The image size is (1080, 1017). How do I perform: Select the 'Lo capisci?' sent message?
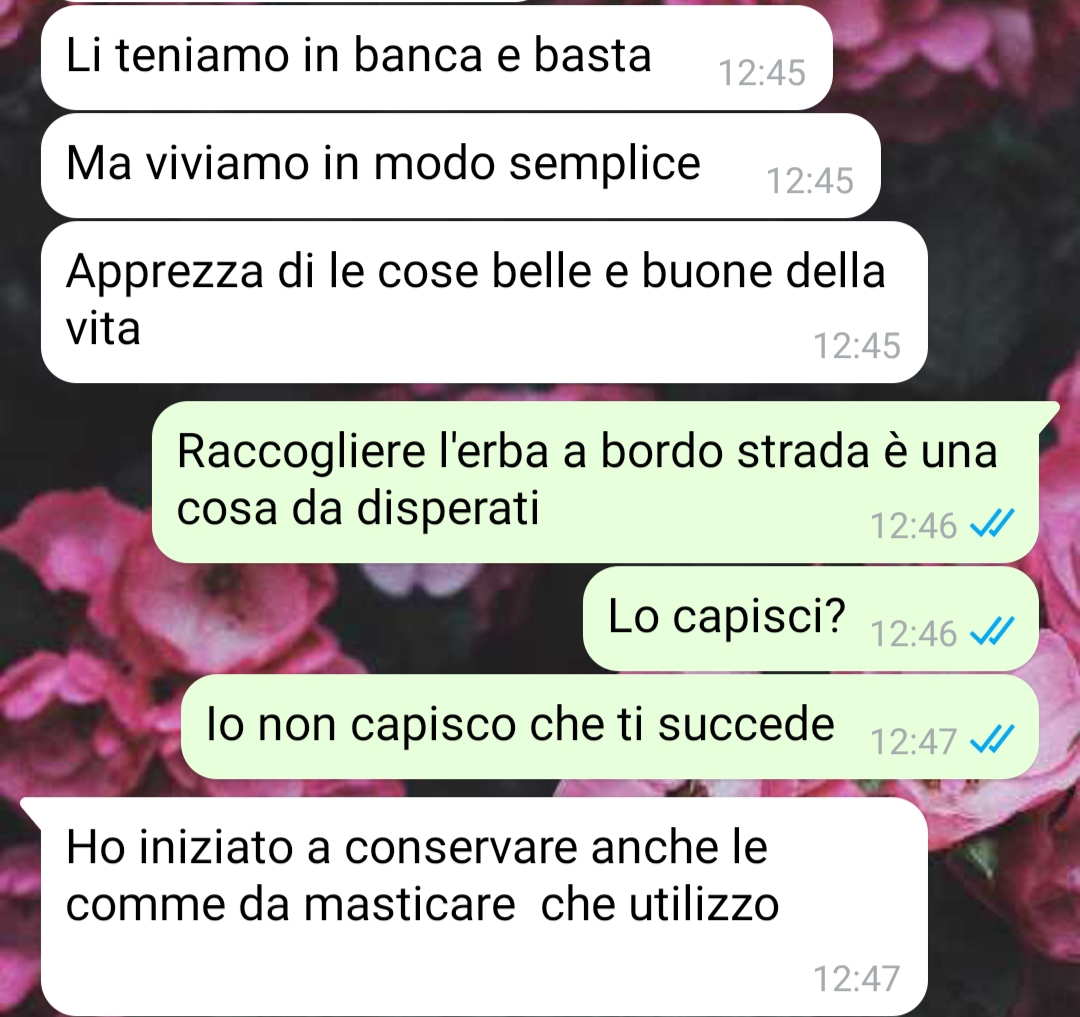(811, 618)
